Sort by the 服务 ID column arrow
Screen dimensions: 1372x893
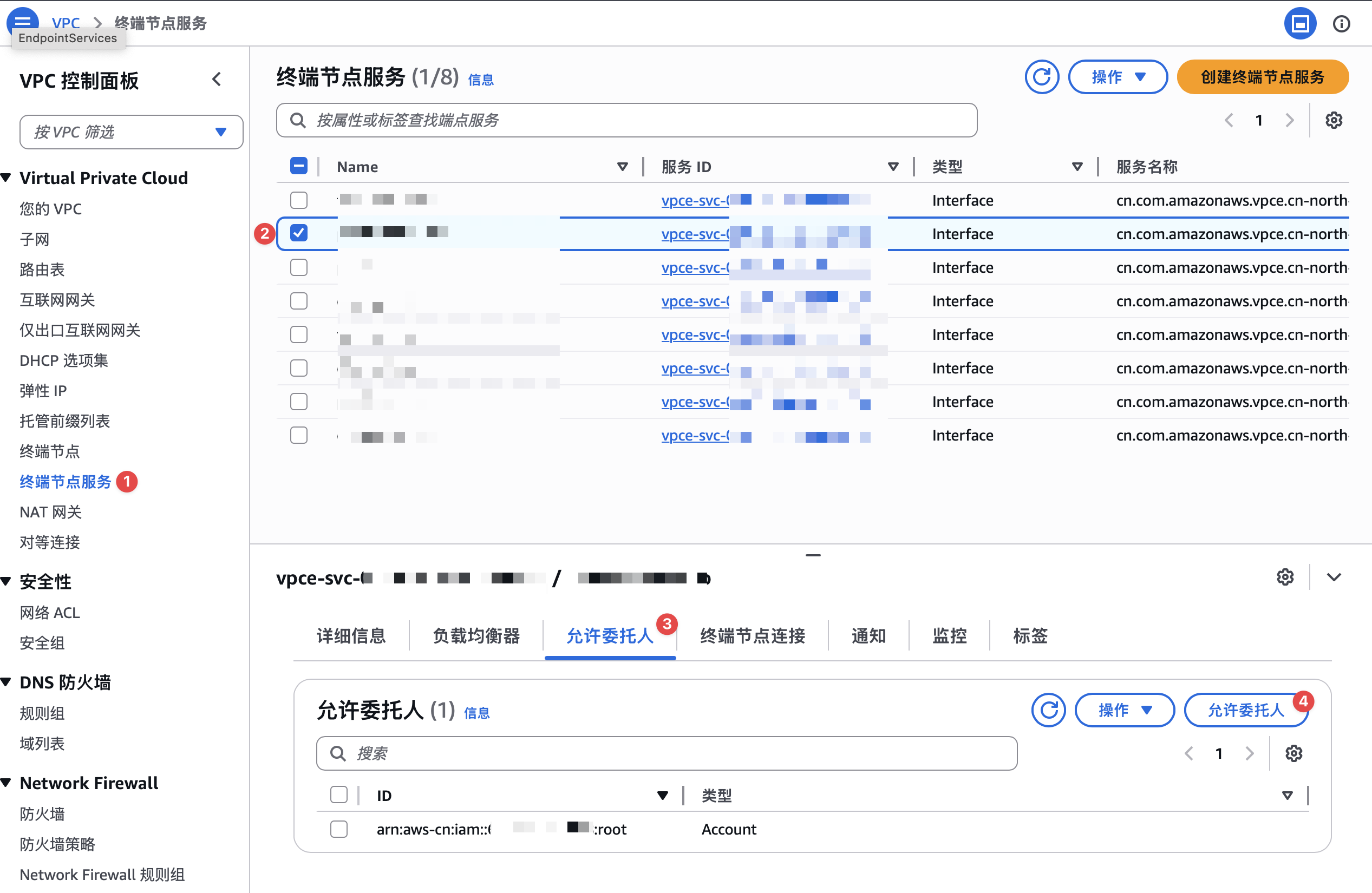pos(893,167)
